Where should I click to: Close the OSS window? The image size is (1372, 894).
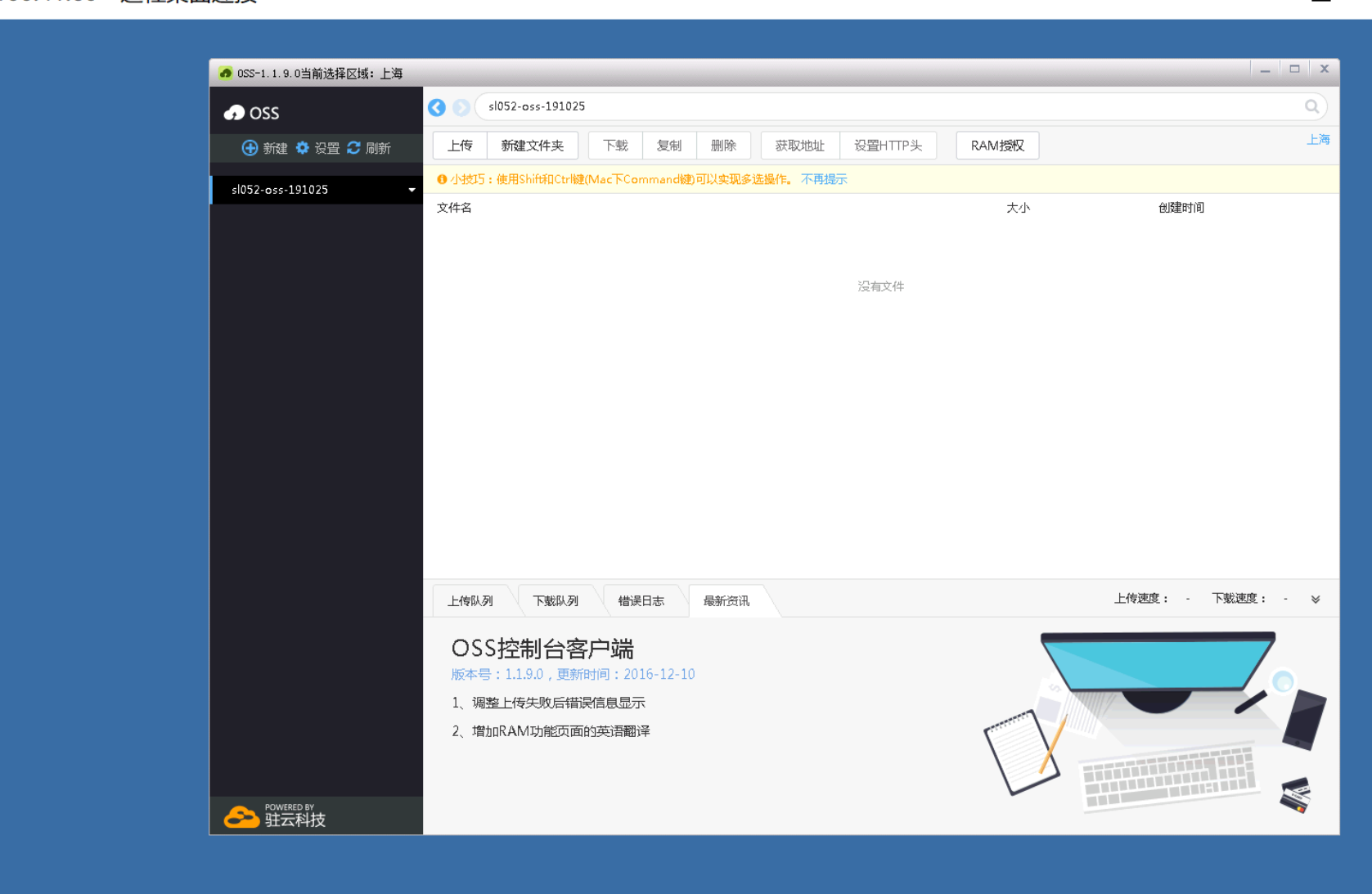(x=1324, y=70)
